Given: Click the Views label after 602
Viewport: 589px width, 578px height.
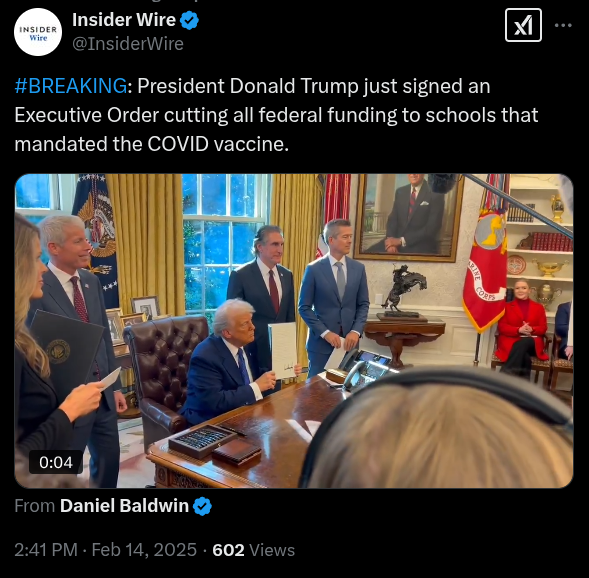Looking at the screenshot, I should click(272, 550).
